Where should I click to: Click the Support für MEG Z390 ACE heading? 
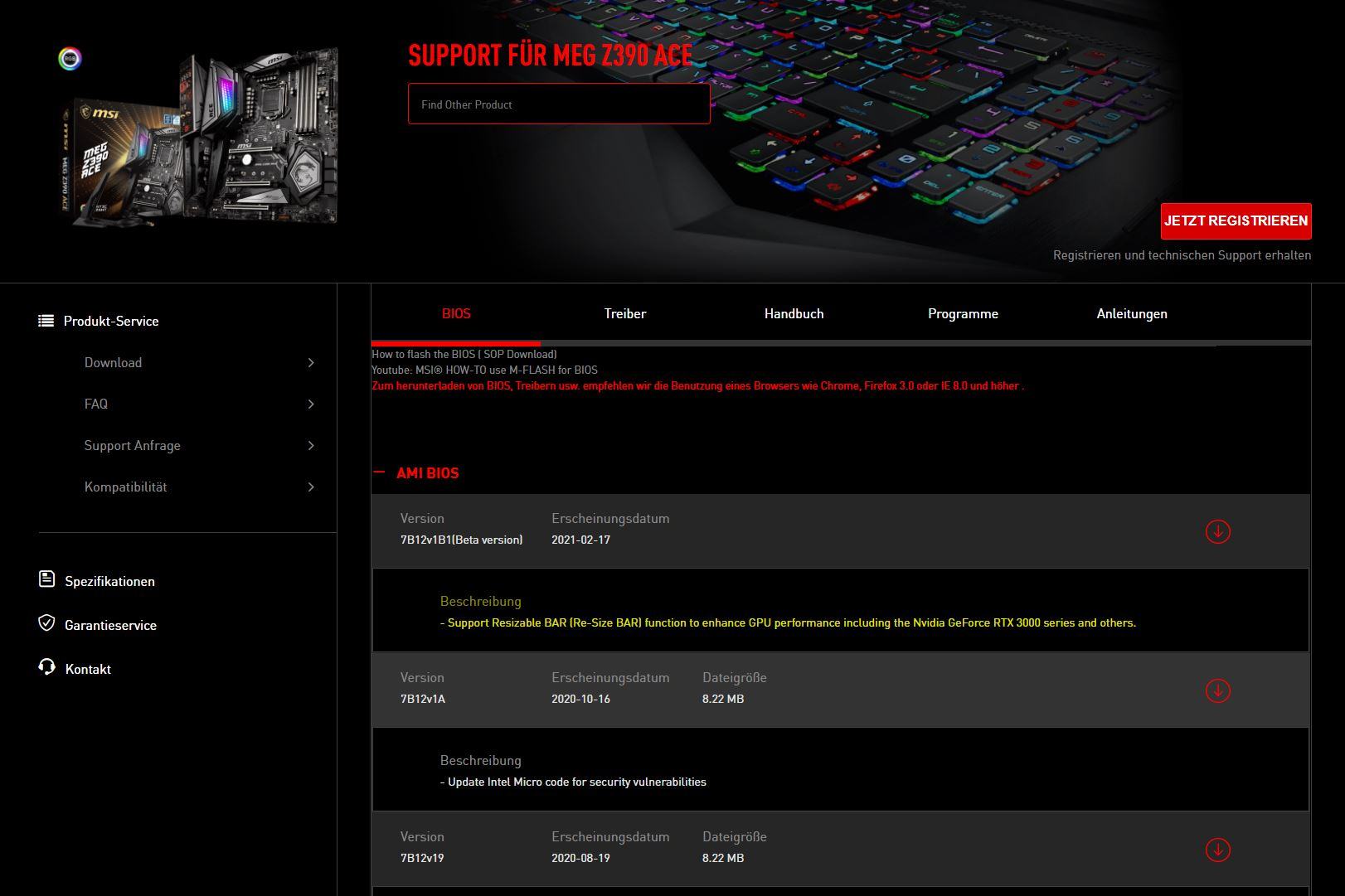tap(550, 56)
